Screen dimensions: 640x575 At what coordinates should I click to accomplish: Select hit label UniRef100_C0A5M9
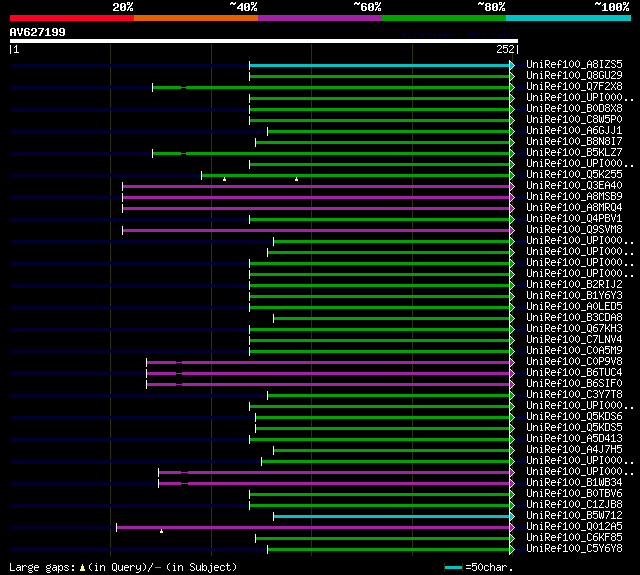574,351
